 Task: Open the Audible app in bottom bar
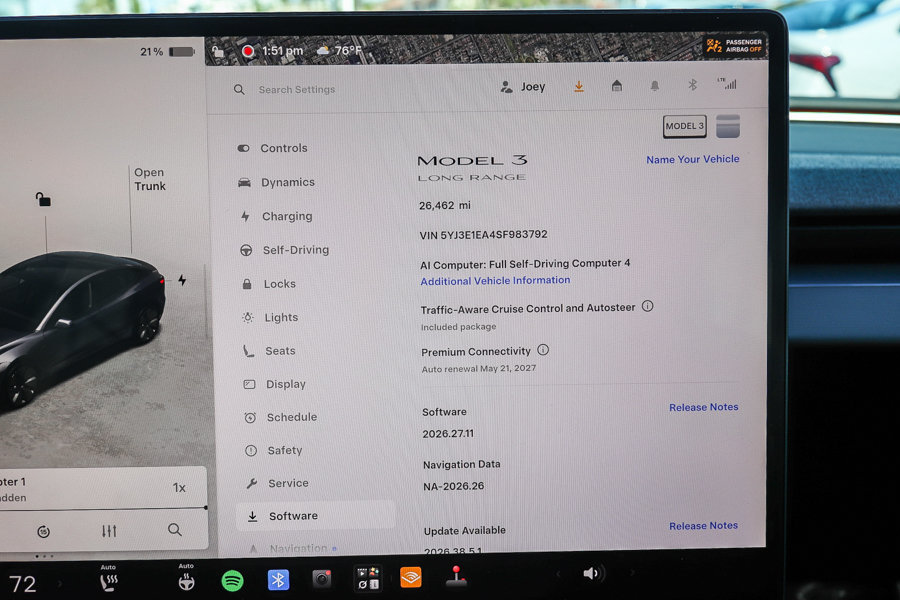(411, 577)
